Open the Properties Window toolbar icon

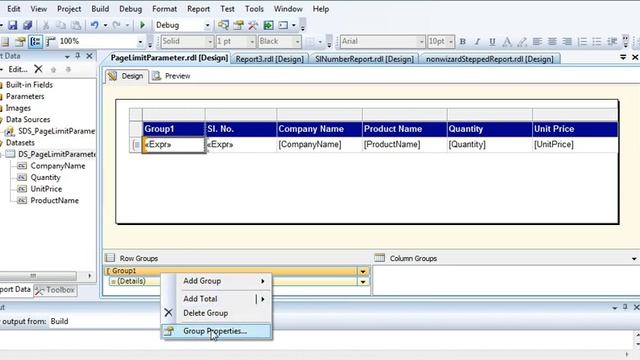point(238,25)
